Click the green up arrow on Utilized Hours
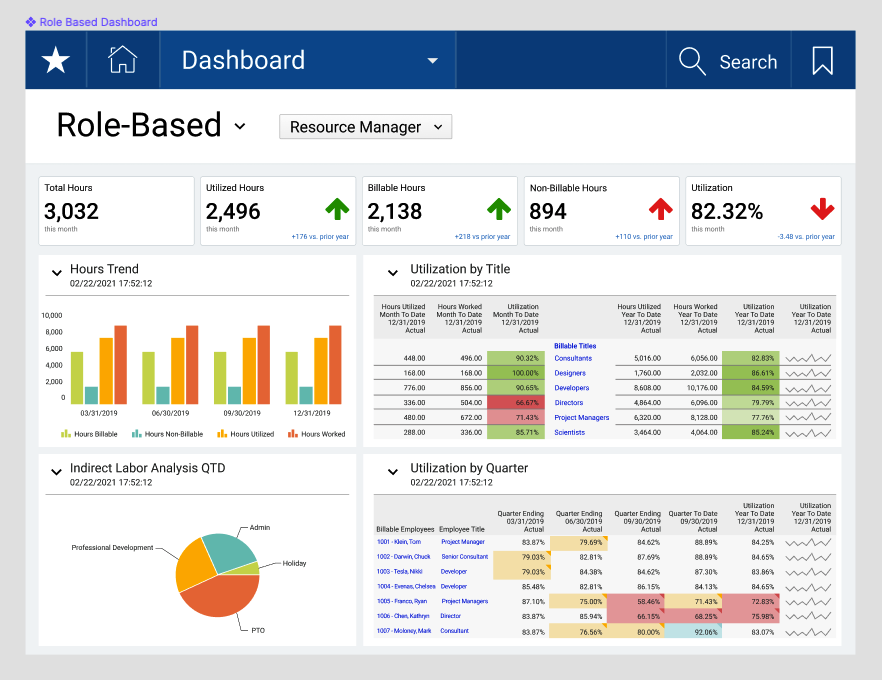This screenshot has width=882, height=680. (338, 208)
